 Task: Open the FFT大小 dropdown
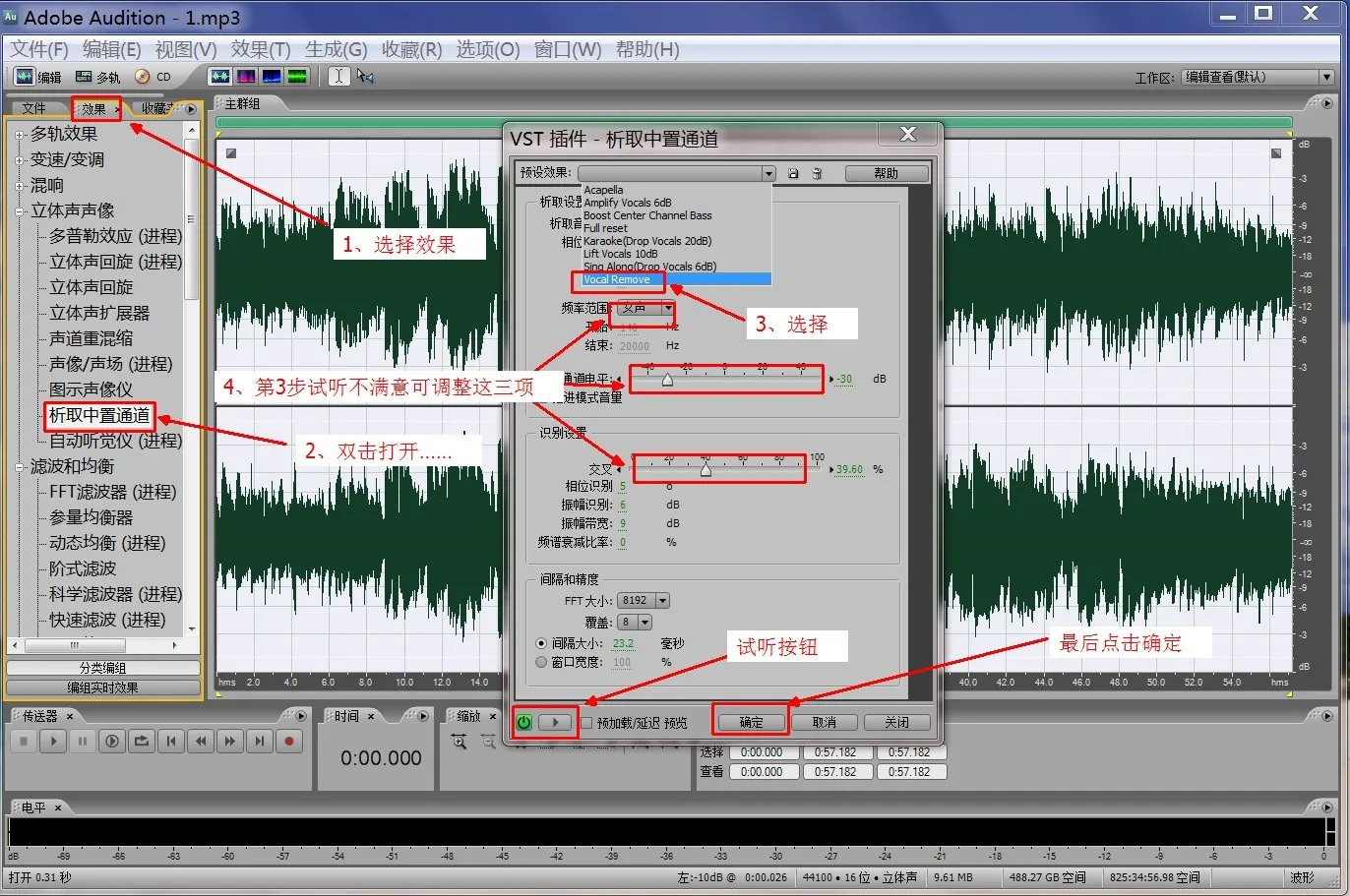662,601
